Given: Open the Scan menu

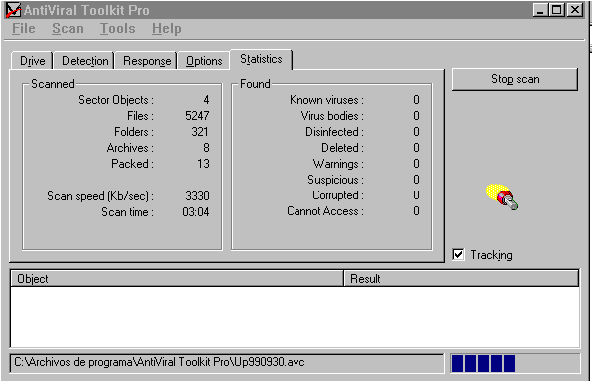Looking at the screenshot, I should pos(68,29).
